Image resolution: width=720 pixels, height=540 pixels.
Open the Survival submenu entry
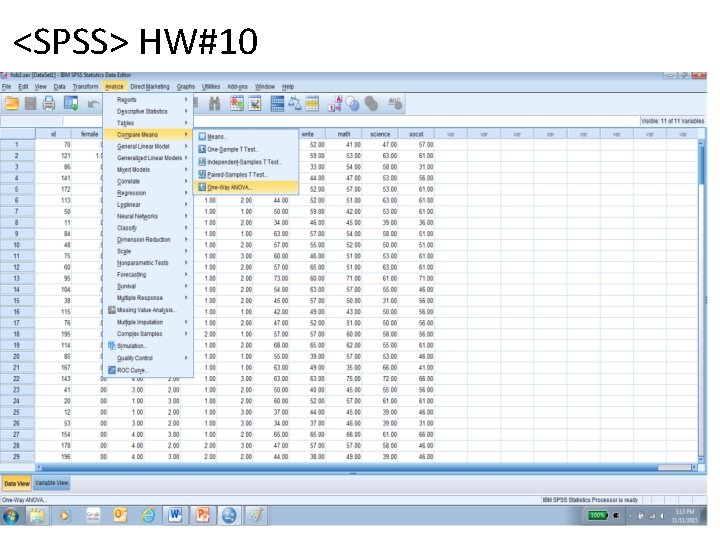tap(148, 287)
